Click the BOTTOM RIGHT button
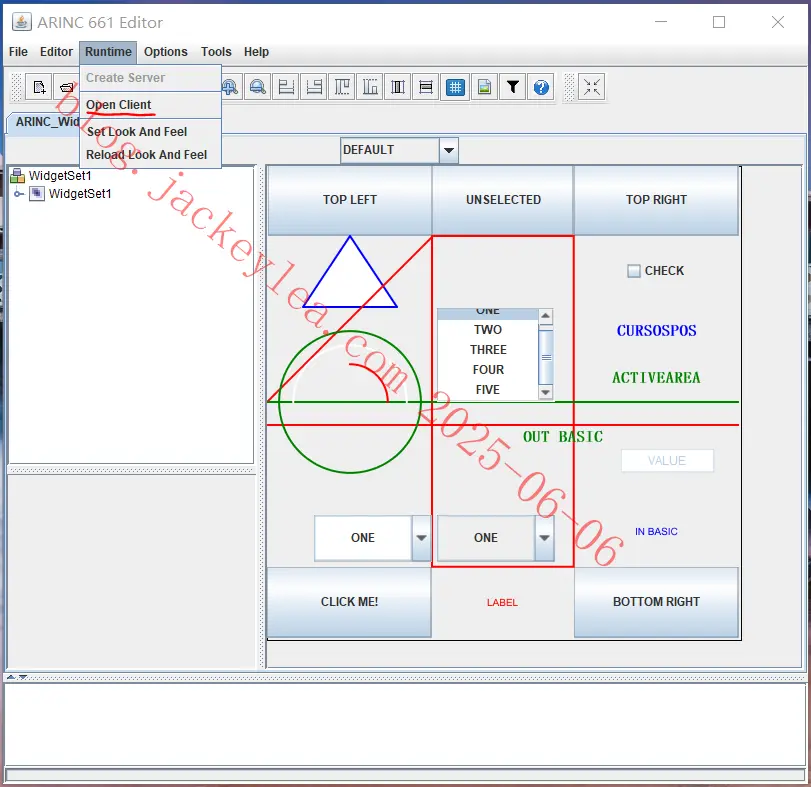The width and height of the screenshot is (811, 787). pos(656,602)
